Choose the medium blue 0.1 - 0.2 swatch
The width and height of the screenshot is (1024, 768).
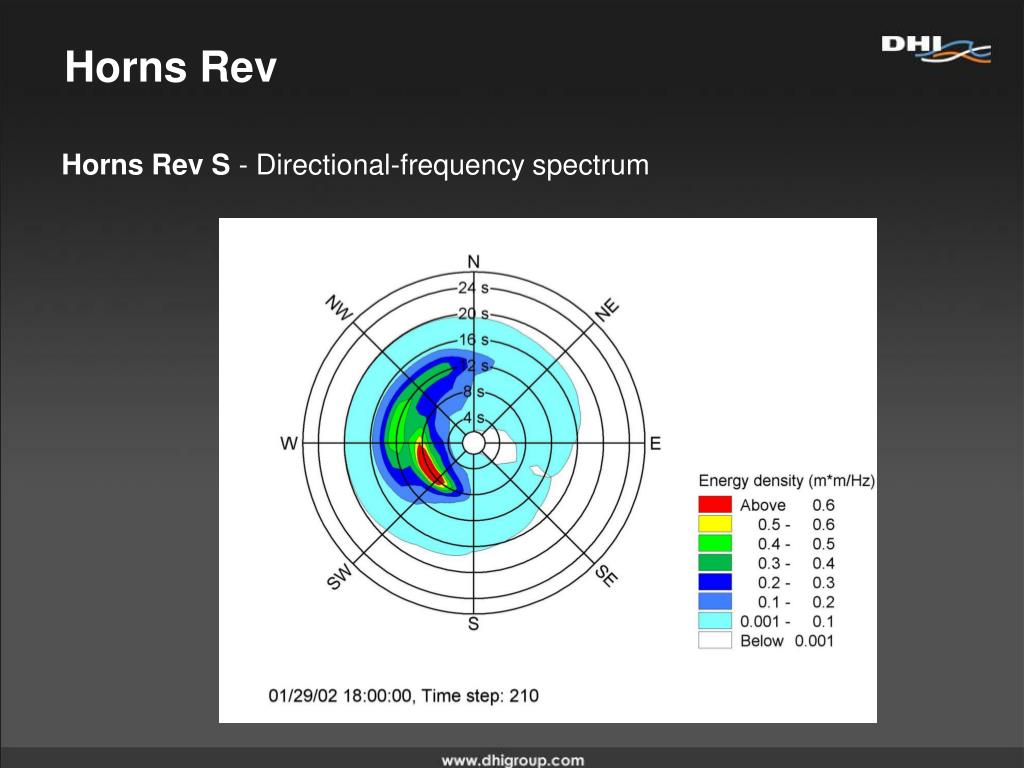click(x=714, y=601)
